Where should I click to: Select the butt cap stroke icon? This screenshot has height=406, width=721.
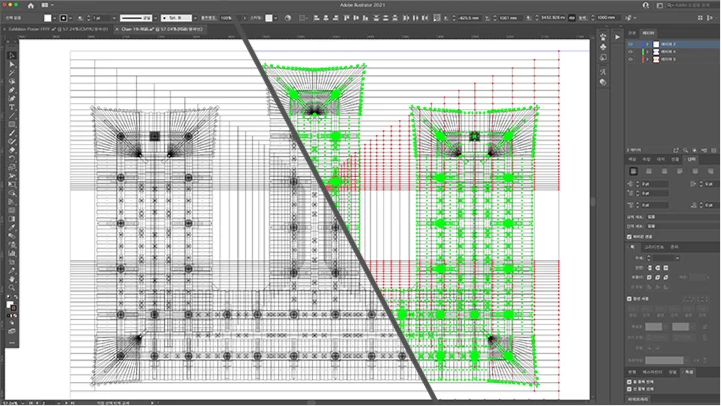(650, 268)
